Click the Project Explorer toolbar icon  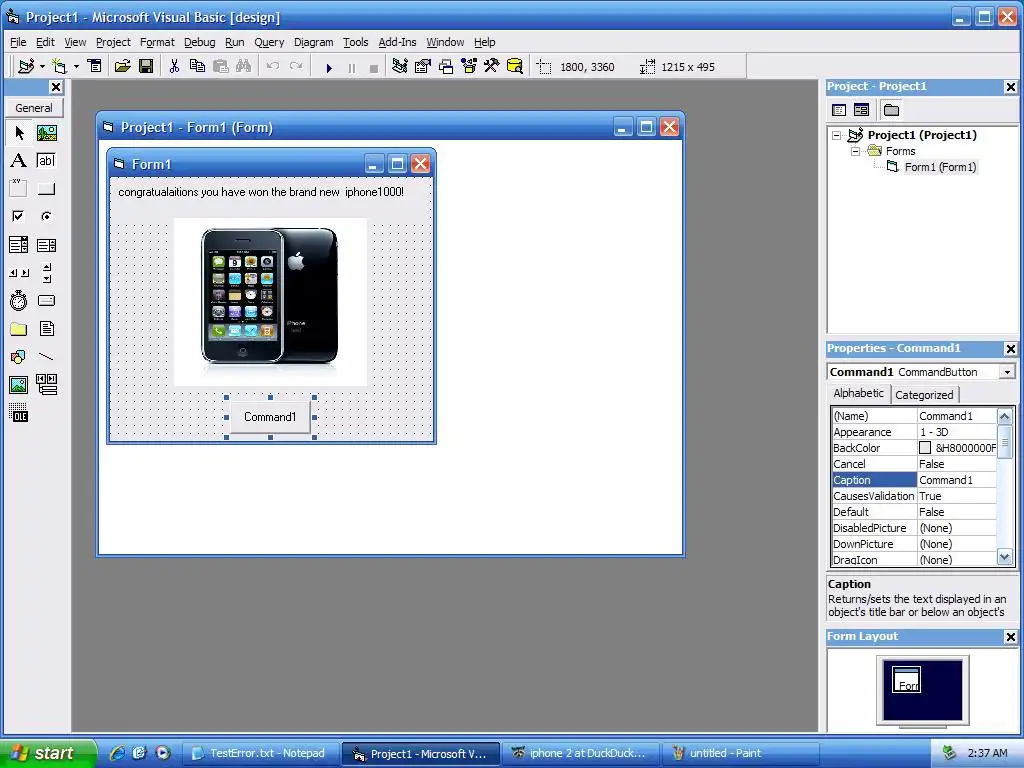[400, 67]
